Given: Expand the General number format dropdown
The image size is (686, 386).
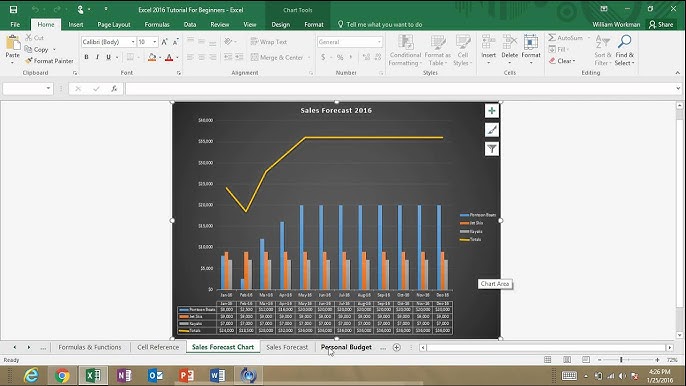Looking at the screenshot, I should 379,42.
